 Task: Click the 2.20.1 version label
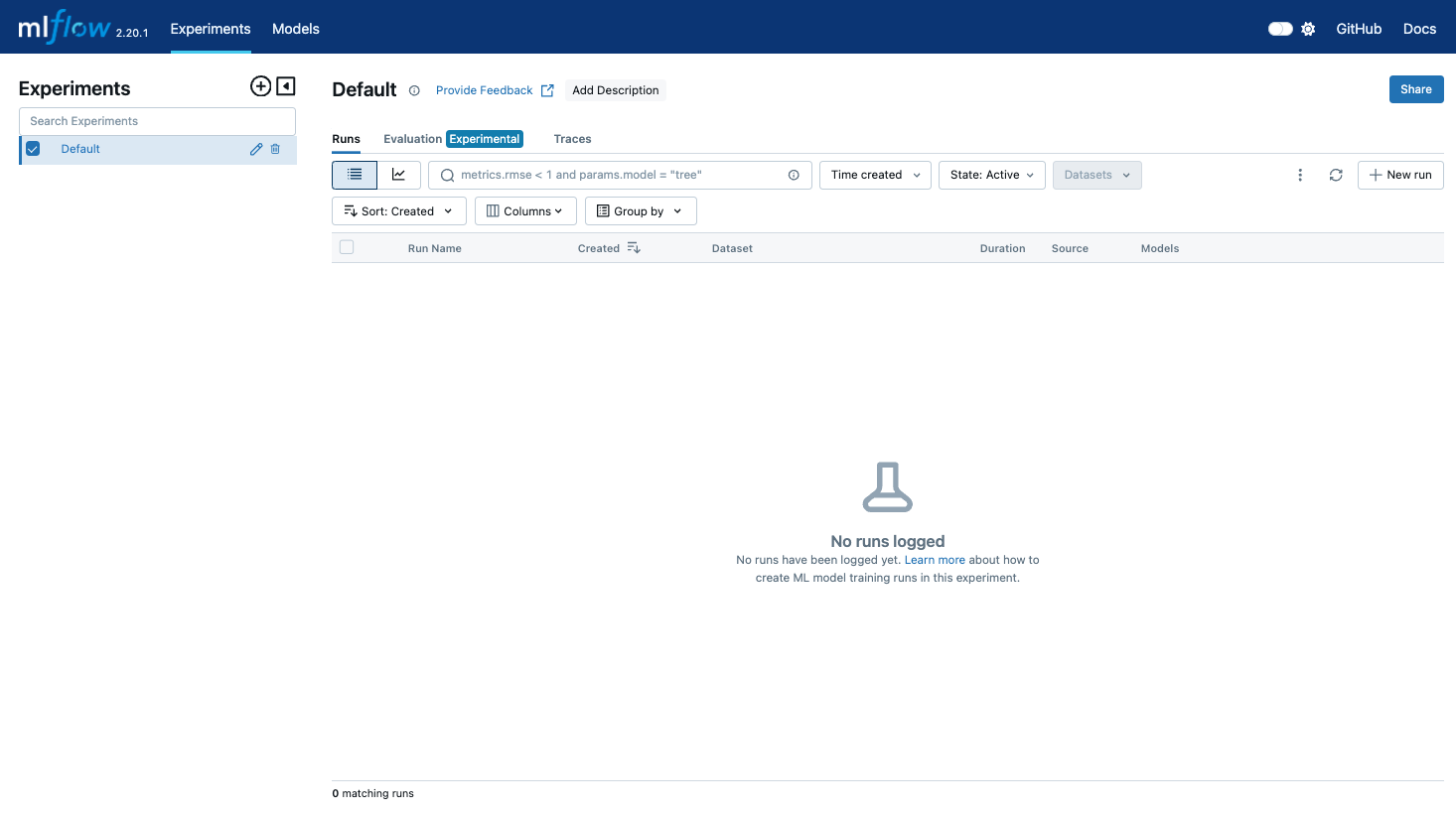(132, 33)
